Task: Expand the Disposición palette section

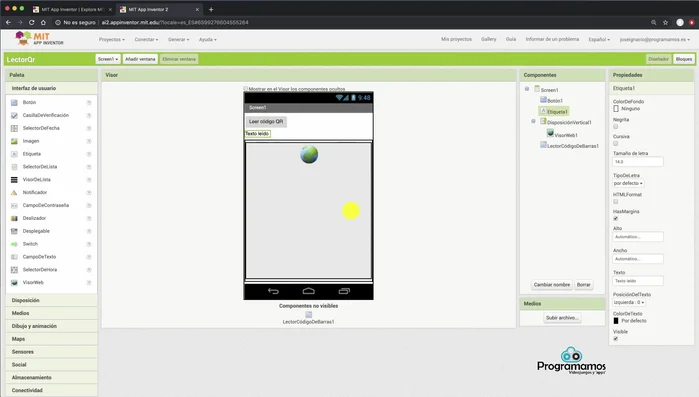Action: coord(52,300)
